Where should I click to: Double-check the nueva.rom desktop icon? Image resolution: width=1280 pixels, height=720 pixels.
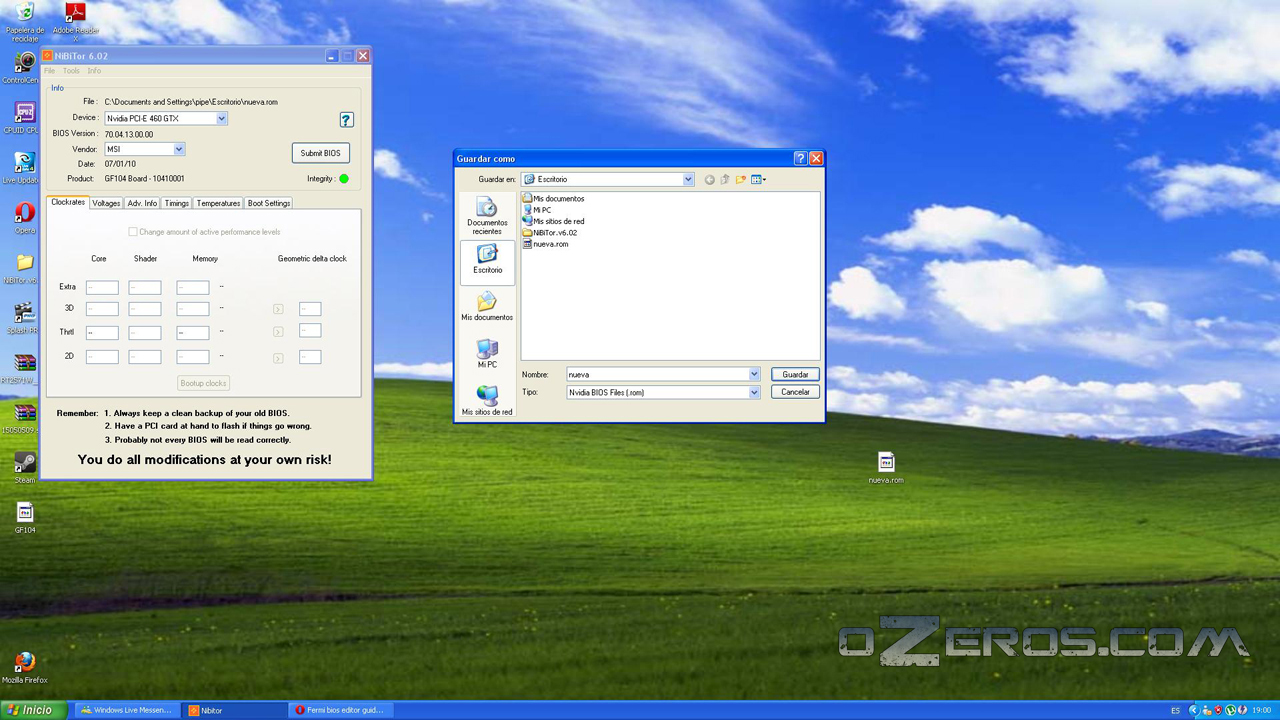coord(886,466)
